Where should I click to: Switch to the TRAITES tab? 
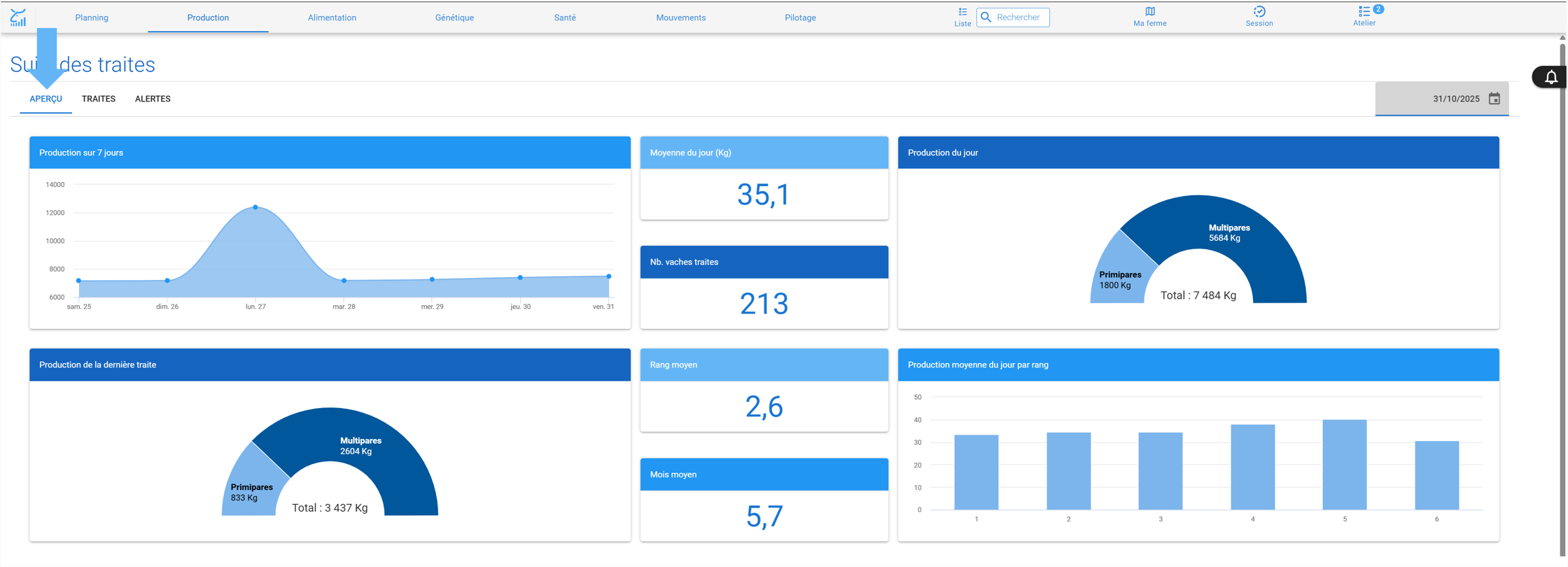[x=99, y=99]
